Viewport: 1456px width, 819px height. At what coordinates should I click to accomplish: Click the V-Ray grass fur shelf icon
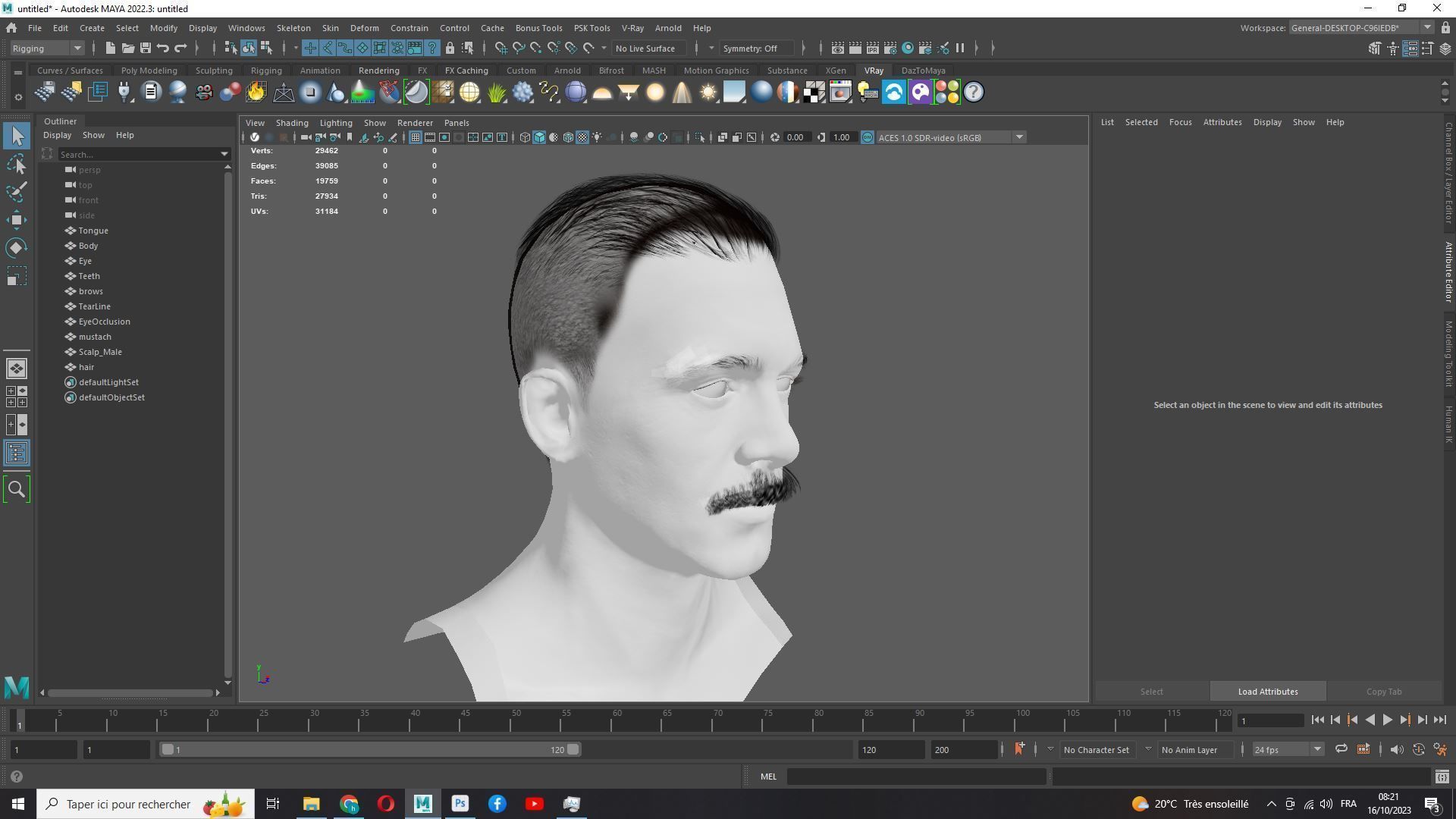[x=497, y=93]
